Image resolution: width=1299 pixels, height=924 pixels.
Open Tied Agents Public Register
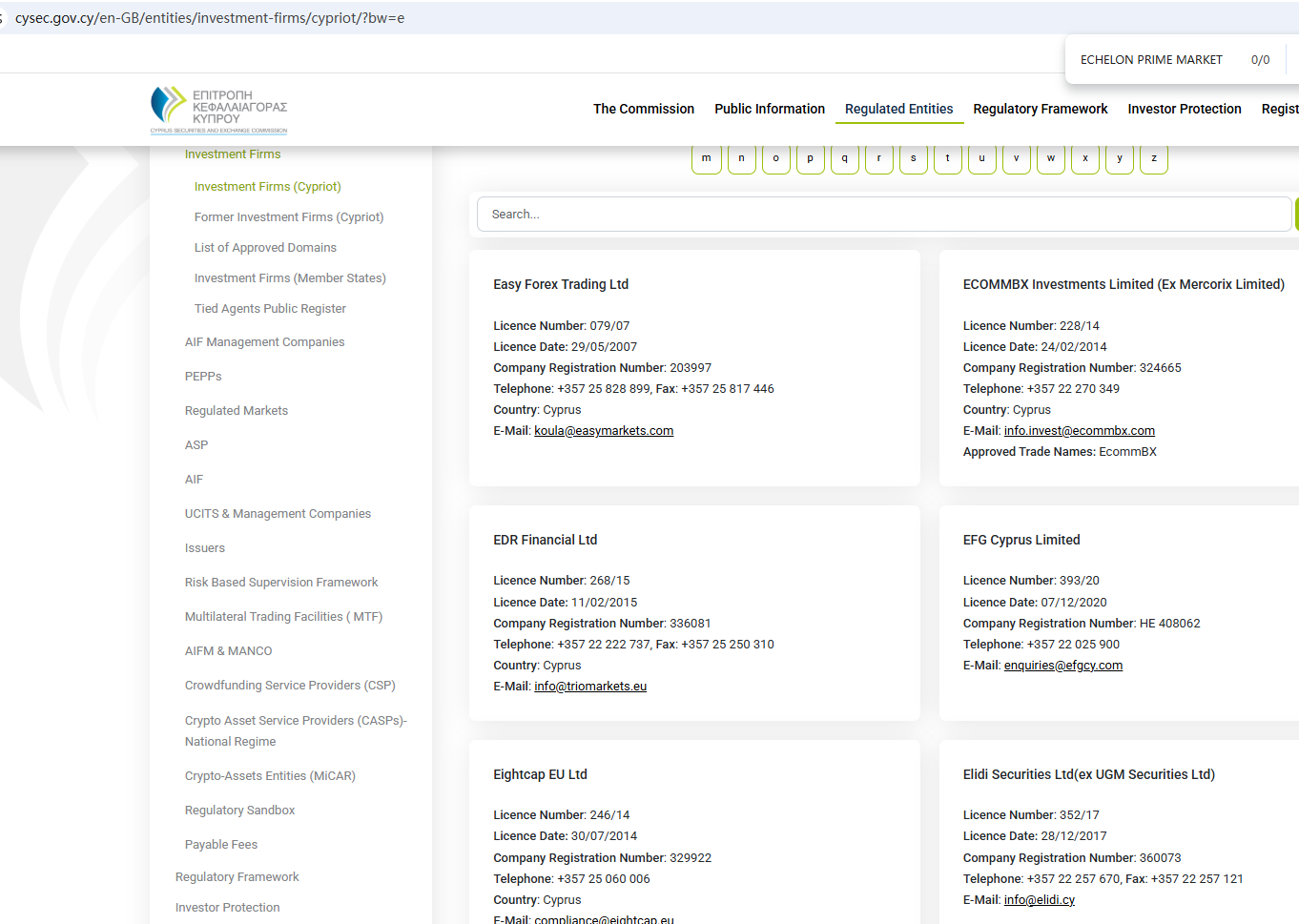270,309
